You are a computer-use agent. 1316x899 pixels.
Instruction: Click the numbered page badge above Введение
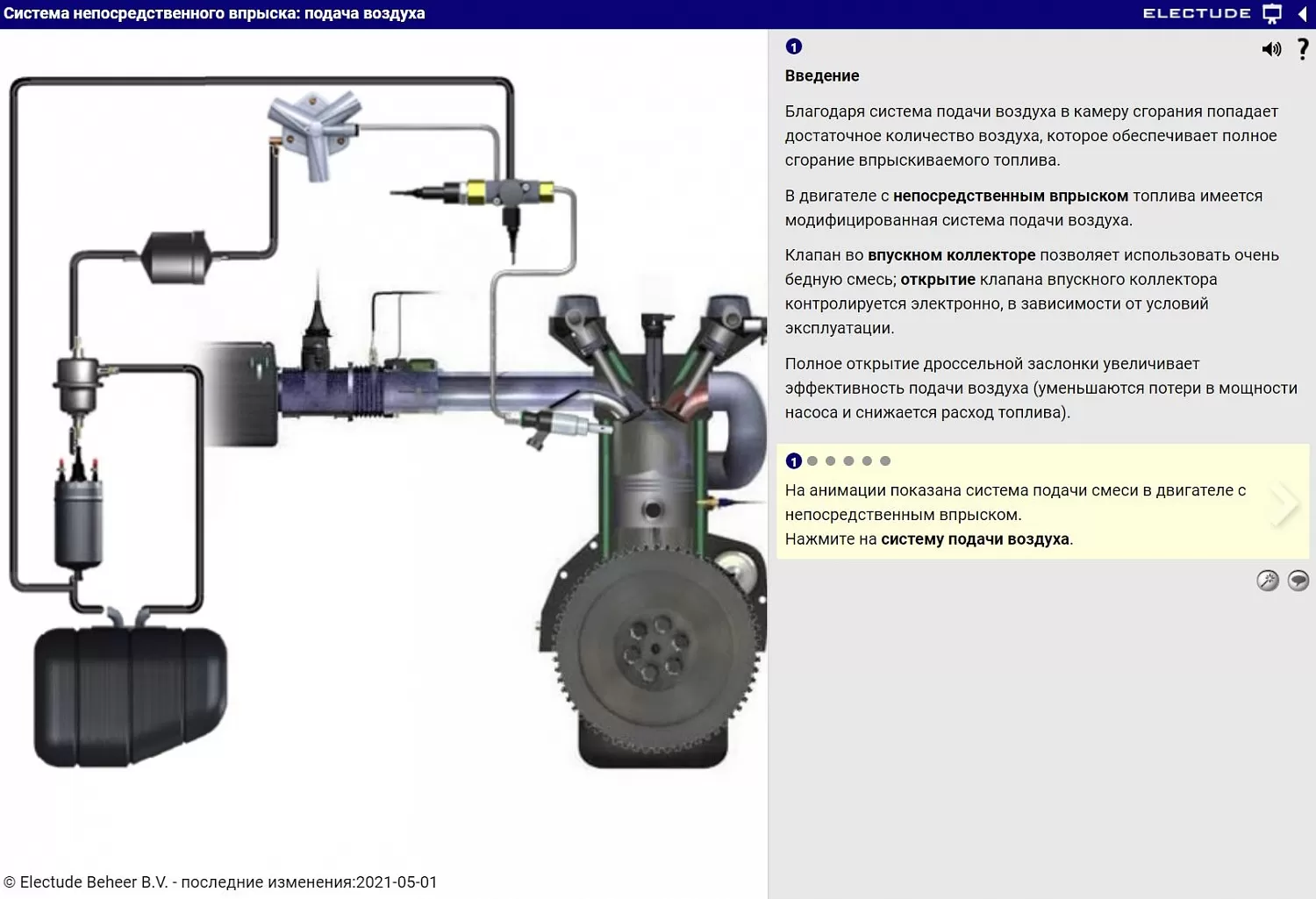pos(794,46)
